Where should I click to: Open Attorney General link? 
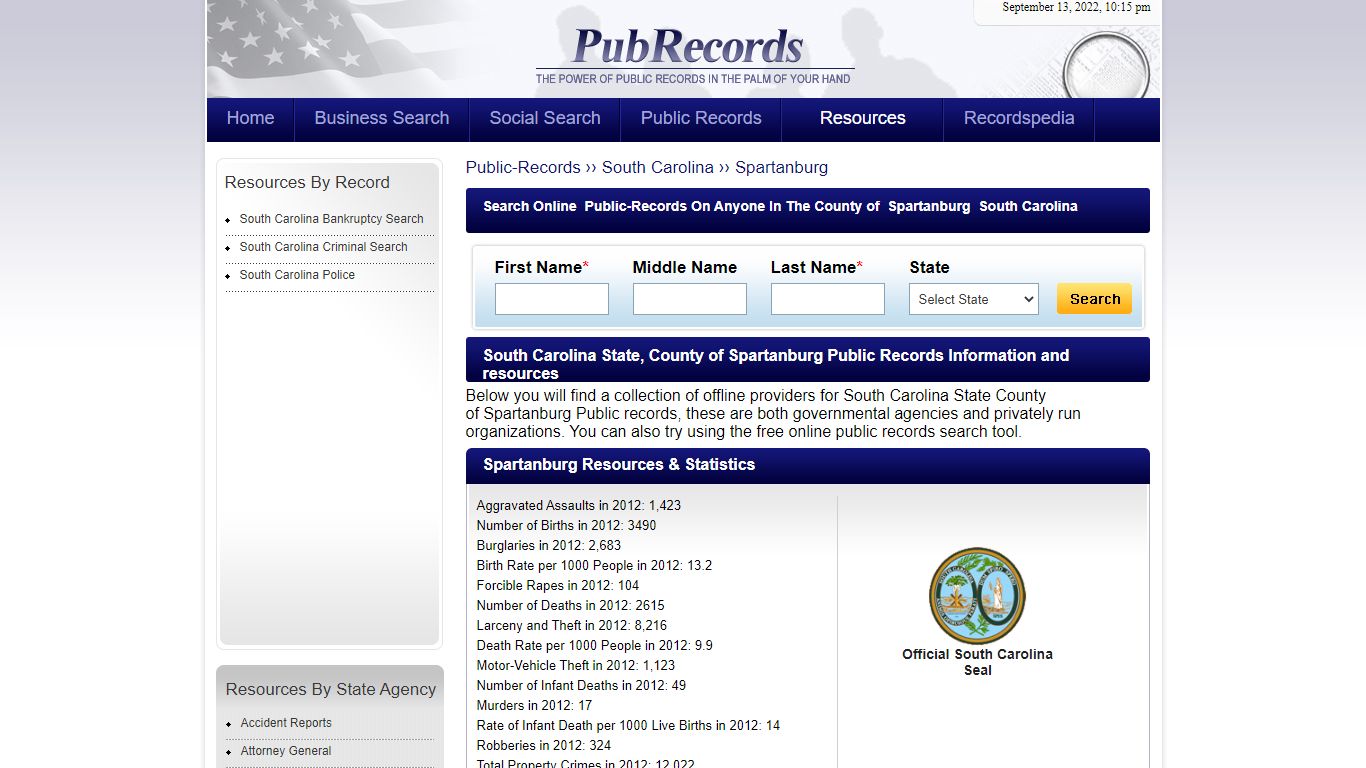(x=286, y=751)
